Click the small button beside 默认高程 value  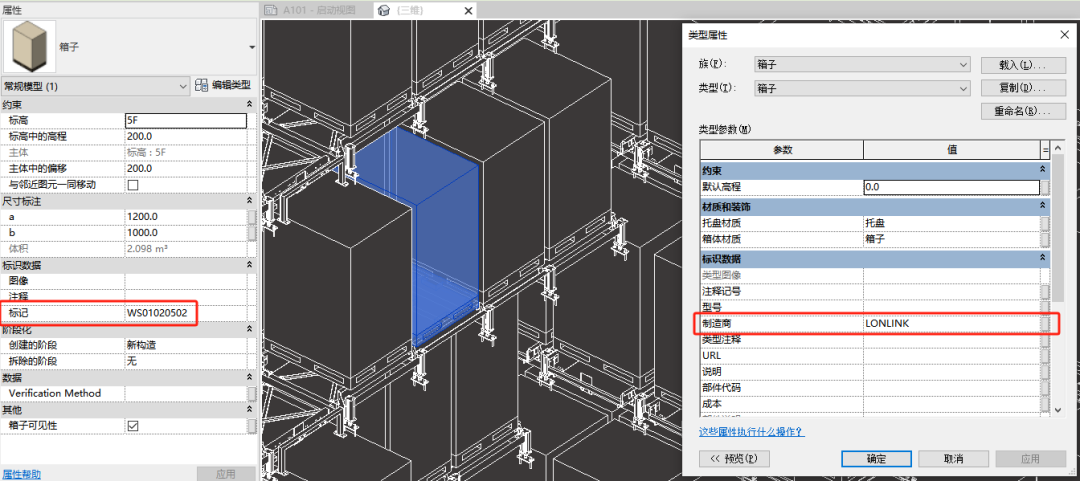1045,187
